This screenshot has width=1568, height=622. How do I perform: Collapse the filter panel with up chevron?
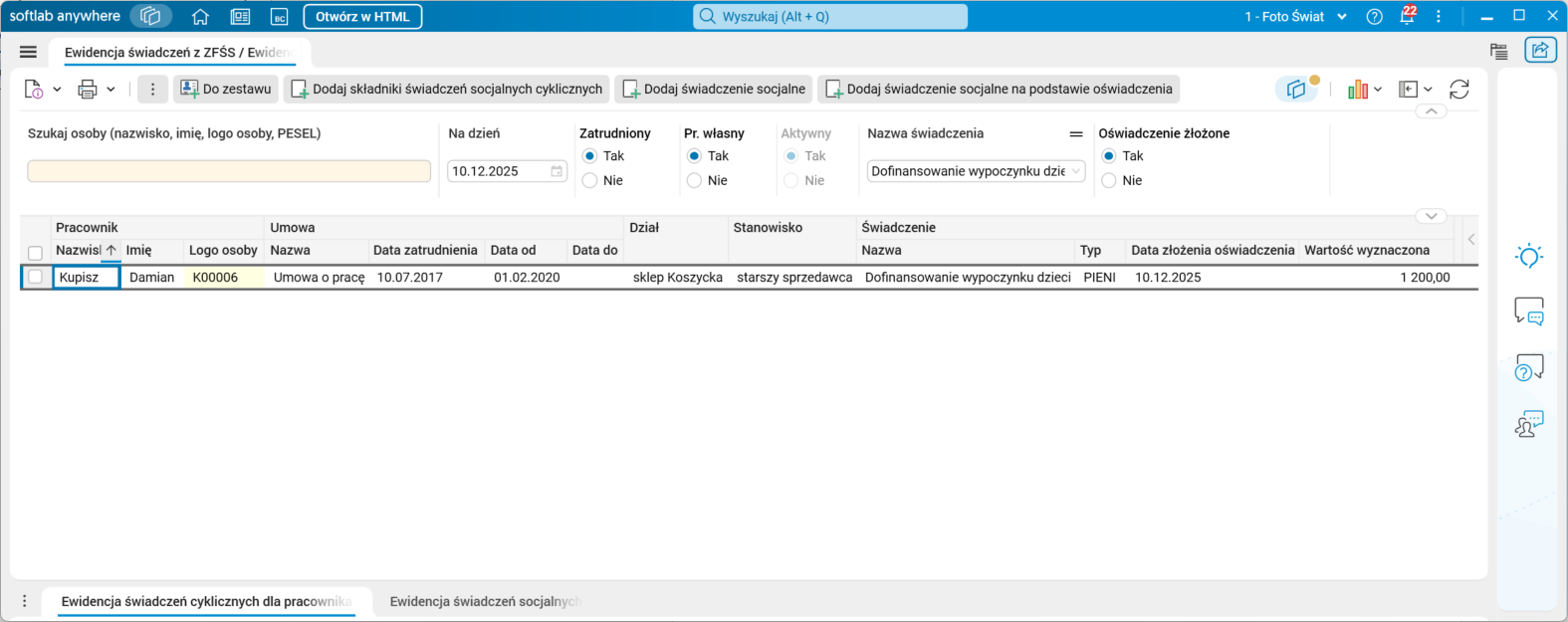pos(1431,111)
